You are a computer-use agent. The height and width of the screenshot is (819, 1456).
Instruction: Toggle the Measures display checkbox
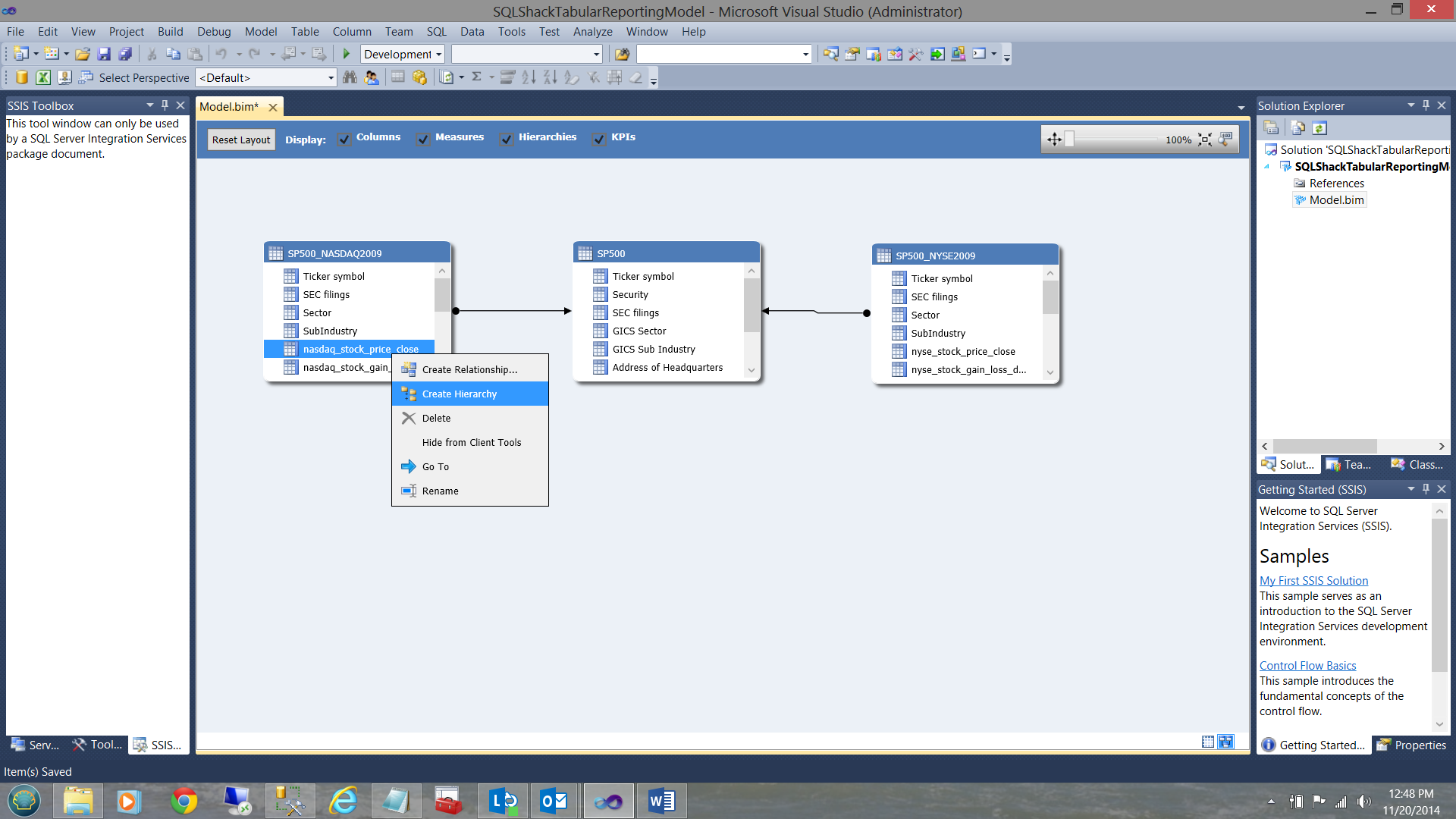[x=423, y=140]
